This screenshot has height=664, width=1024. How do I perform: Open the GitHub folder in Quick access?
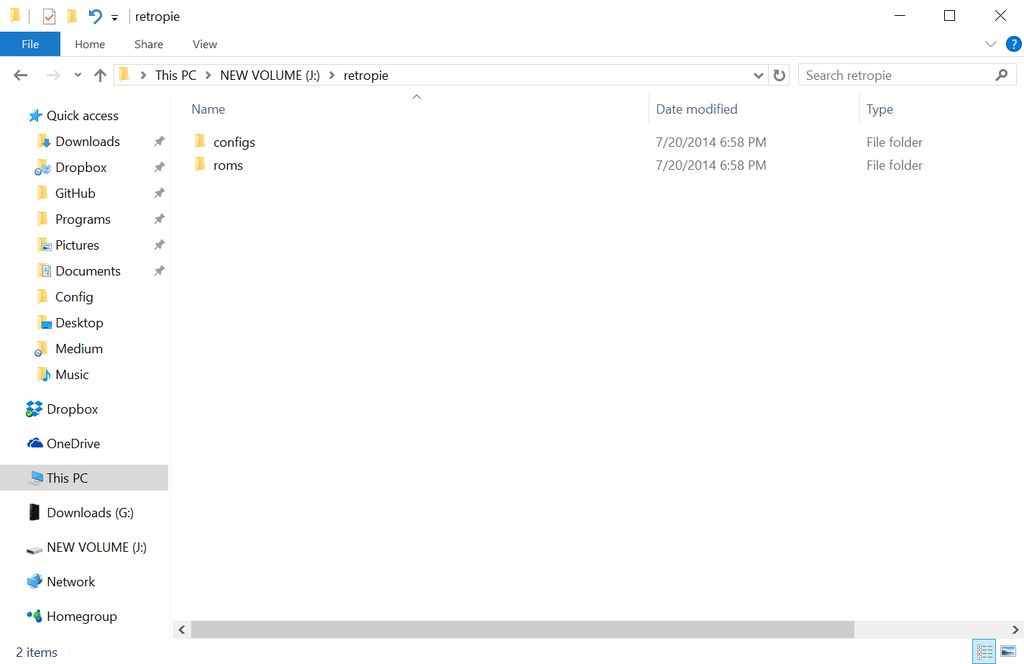pos(75,193)
